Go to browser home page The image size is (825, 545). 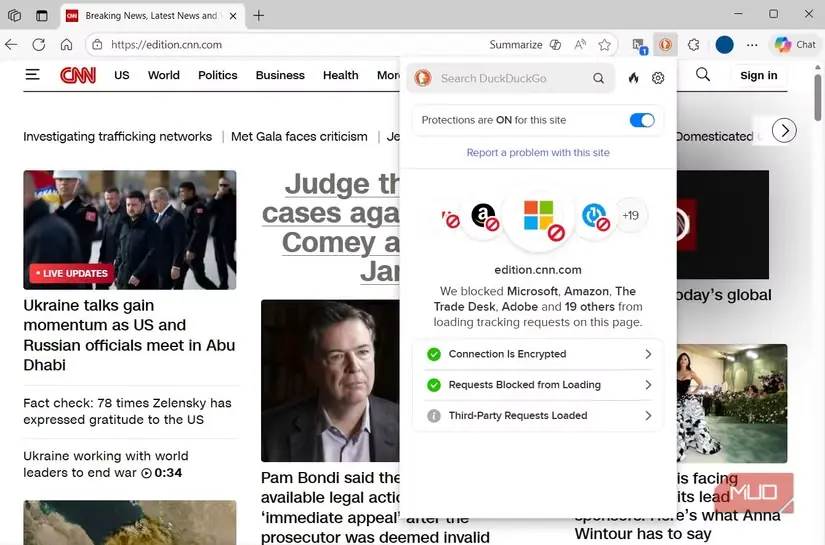pyautogui.click(x=66, y=45)
